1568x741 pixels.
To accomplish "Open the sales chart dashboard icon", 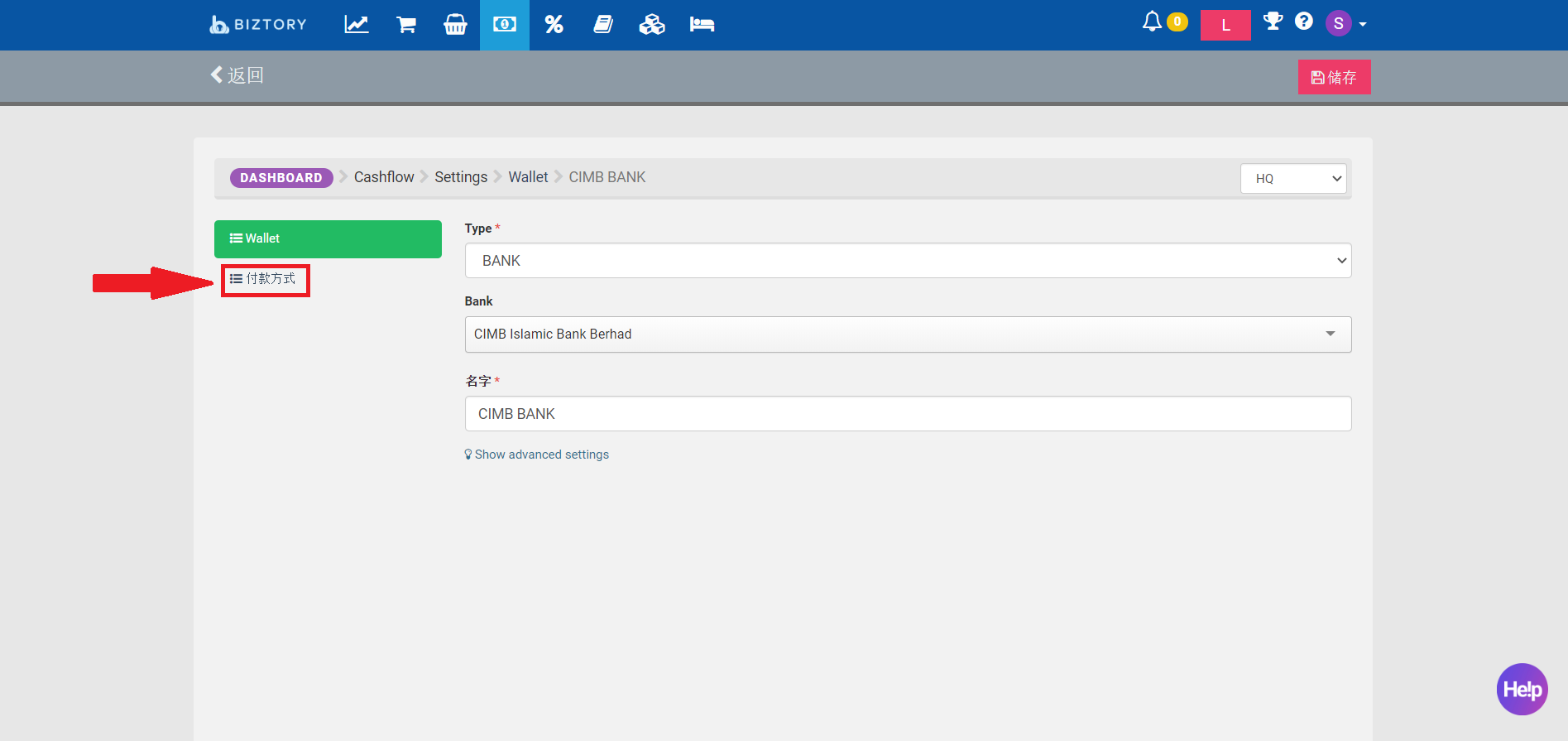I will [x=357, y=24].
